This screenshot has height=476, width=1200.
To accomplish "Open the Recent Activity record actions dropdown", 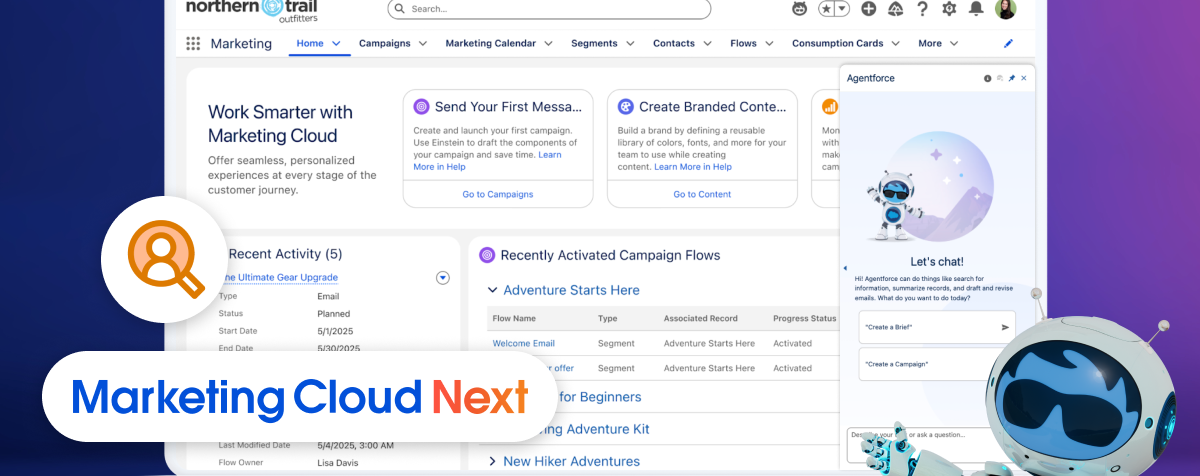I will pos(443,277).
